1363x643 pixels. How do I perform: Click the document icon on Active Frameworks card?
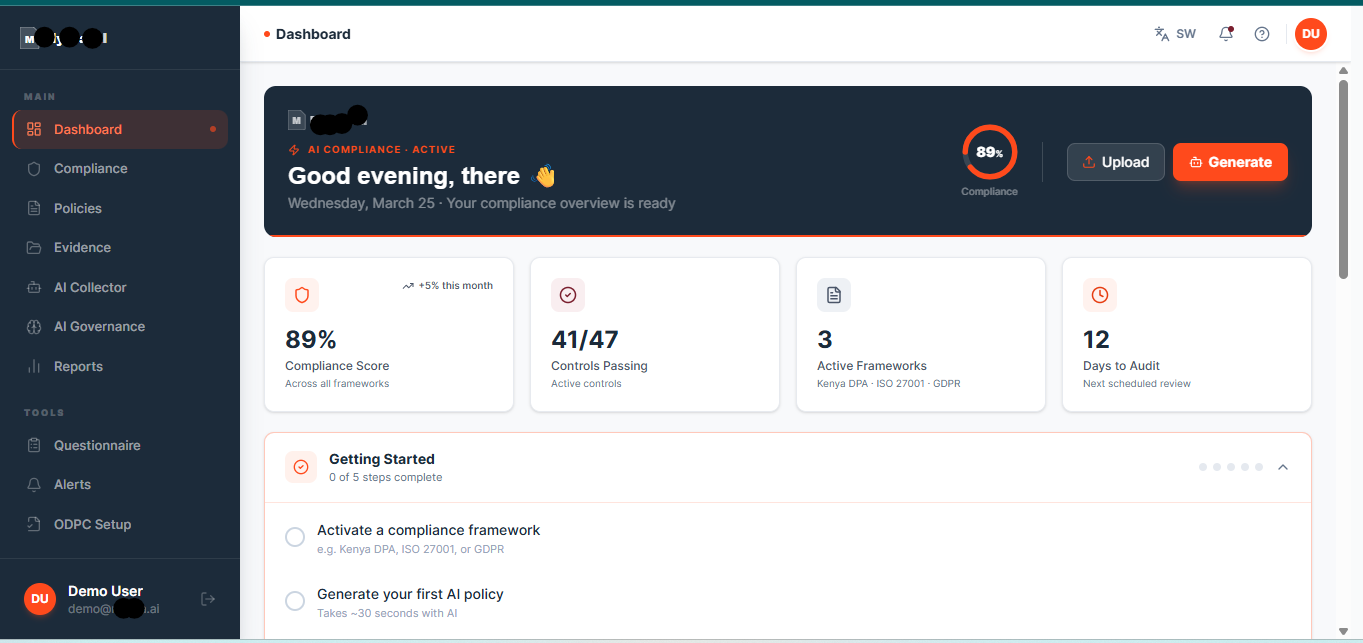click(x=834, y=295)
